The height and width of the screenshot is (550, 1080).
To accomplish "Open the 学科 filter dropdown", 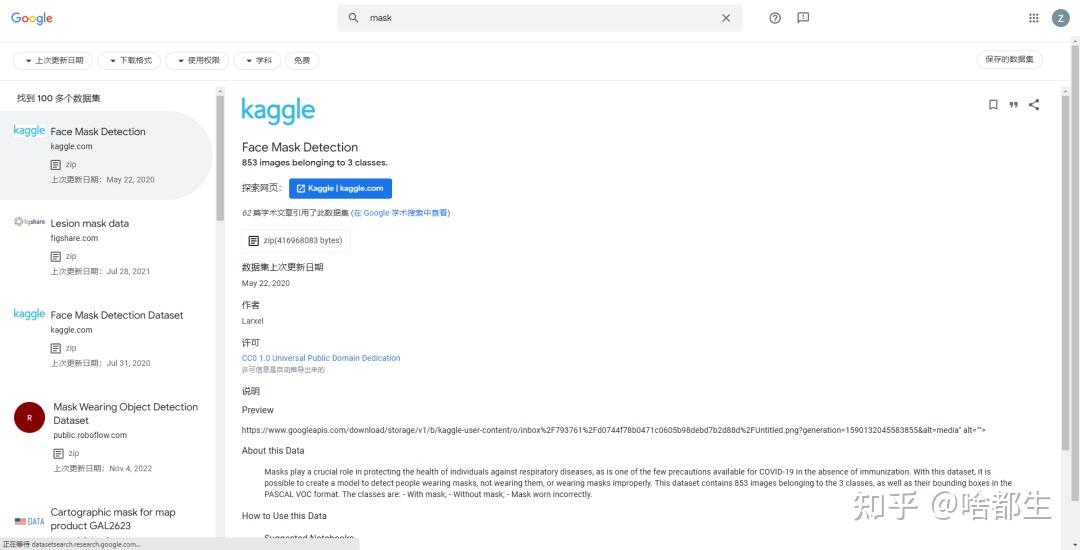I will coord(257,61).
